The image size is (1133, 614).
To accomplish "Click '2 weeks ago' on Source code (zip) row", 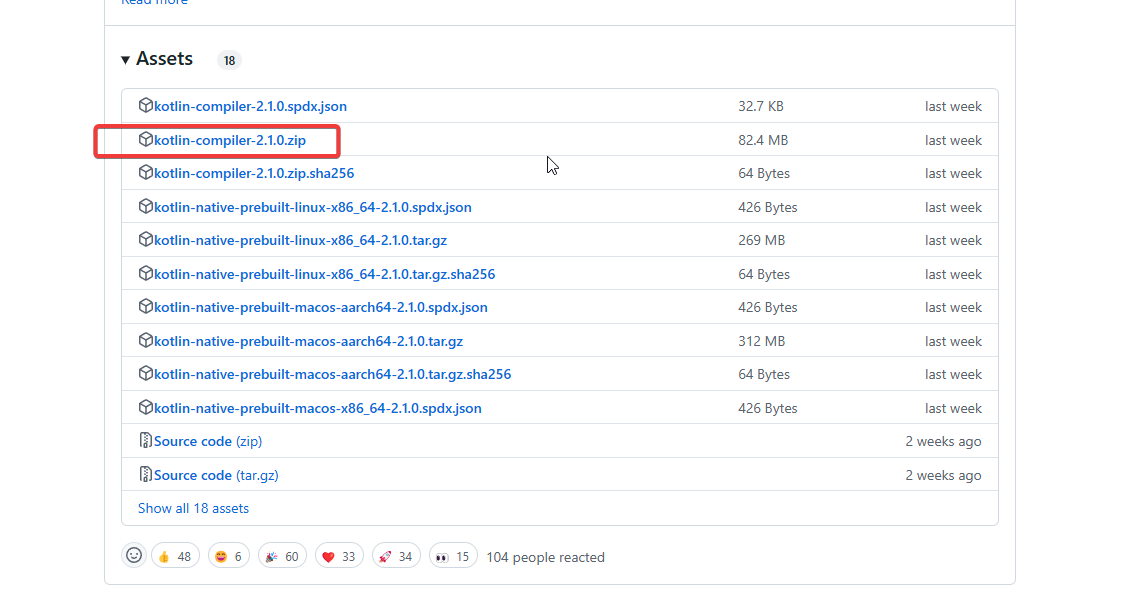I will point(944,441).
